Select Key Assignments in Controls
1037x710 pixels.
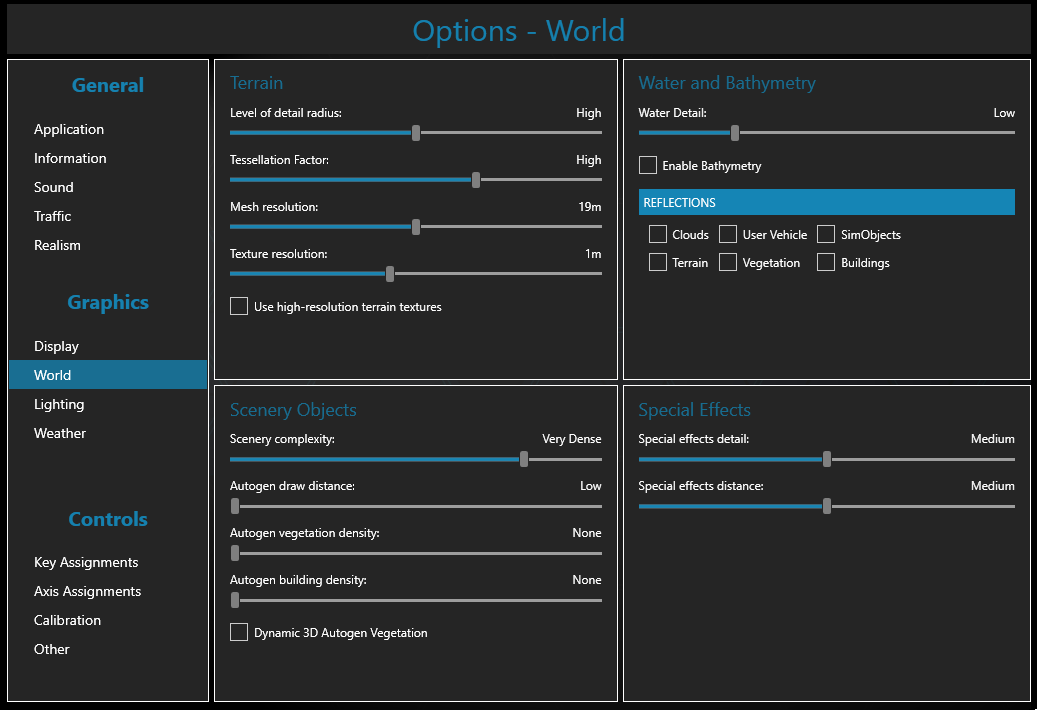86,562
